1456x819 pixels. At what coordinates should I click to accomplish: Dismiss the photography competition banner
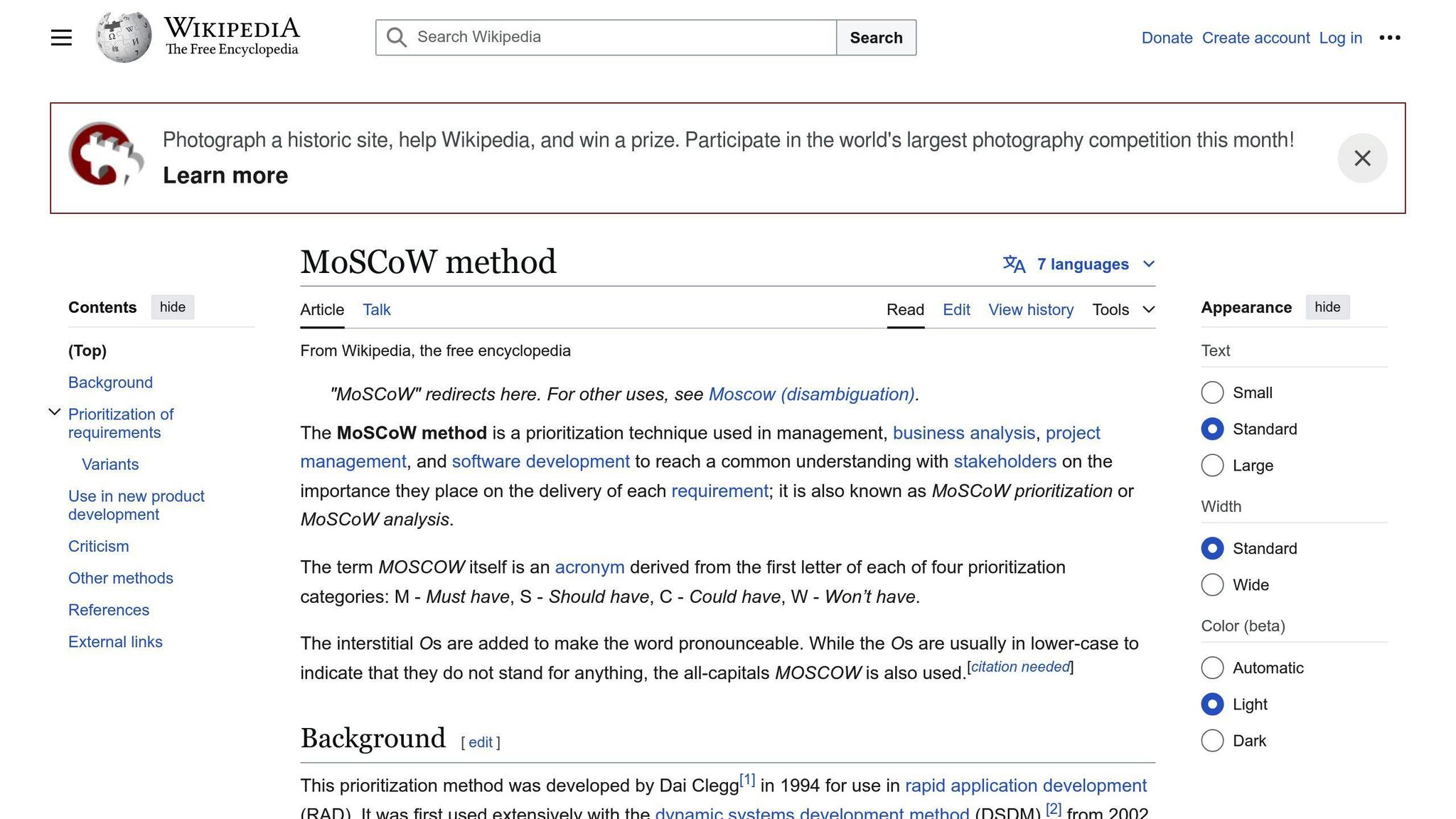(x=1361, y=158)
